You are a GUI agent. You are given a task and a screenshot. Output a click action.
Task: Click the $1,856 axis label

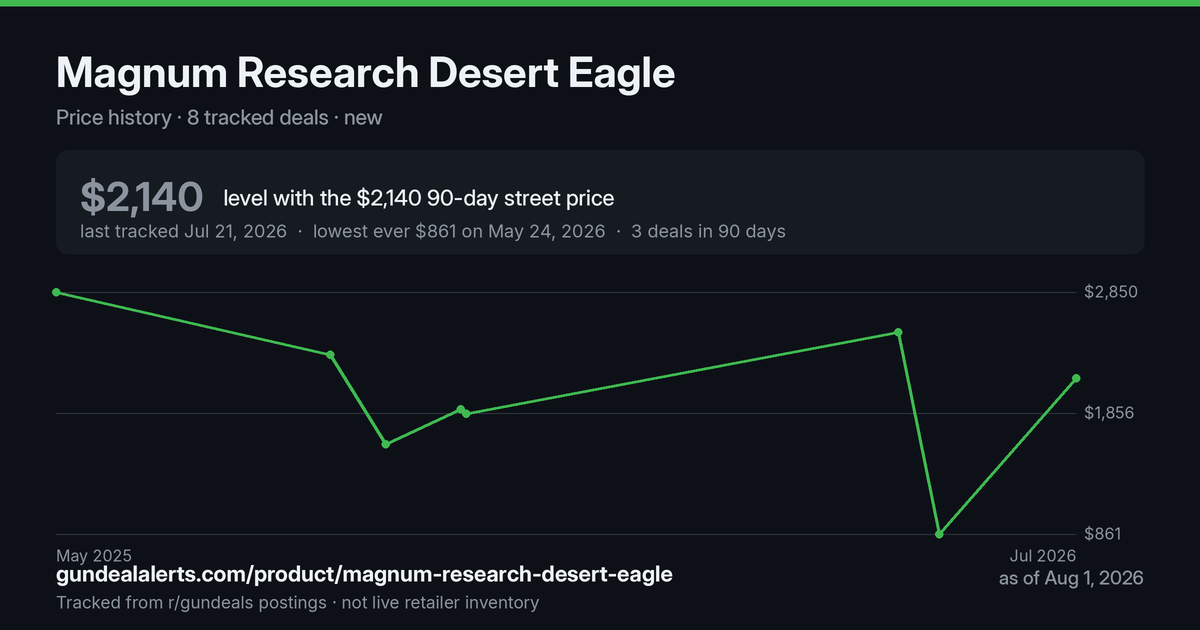(1110, 413)
